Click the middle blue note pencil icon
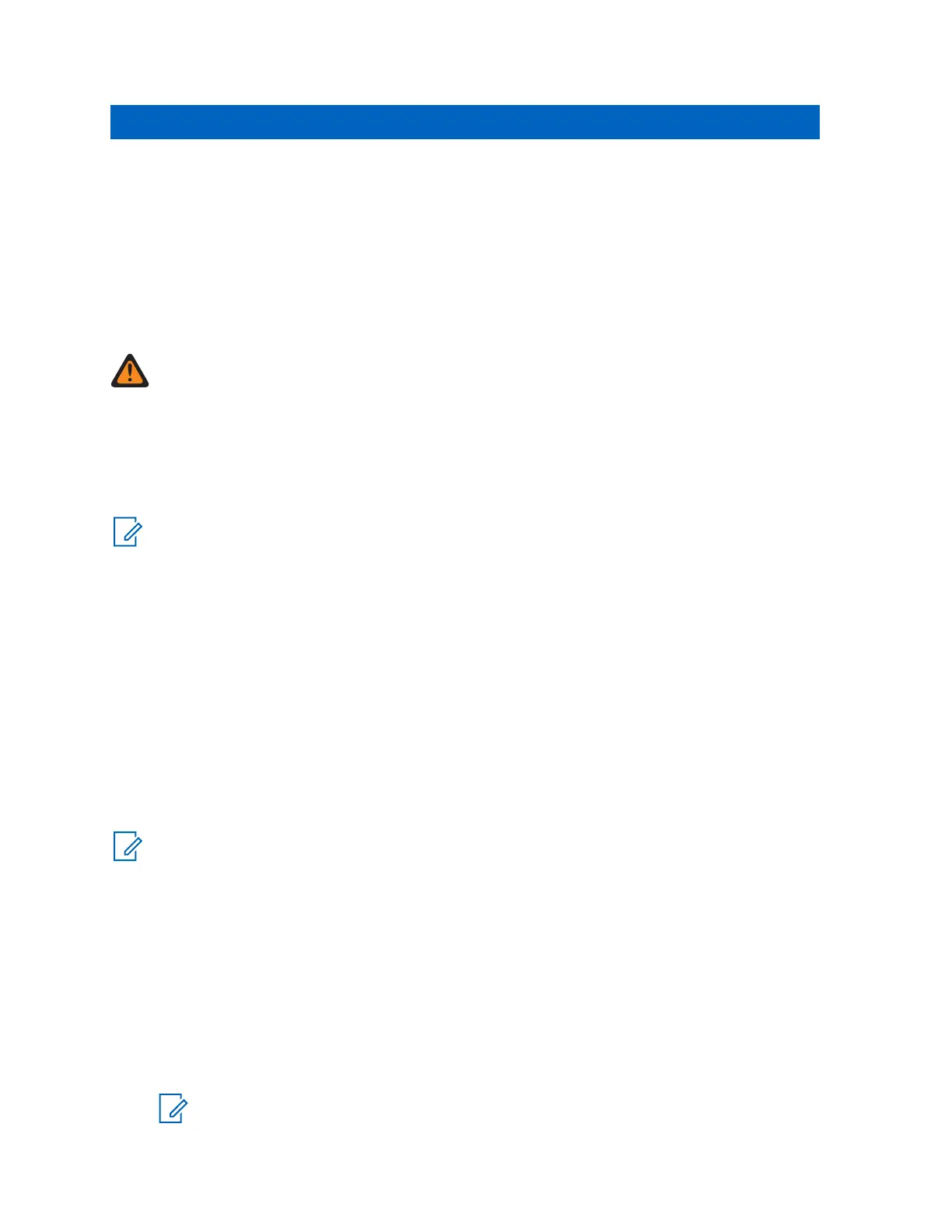This screenshot has width=952, height=1232. (x=128, y=846)
